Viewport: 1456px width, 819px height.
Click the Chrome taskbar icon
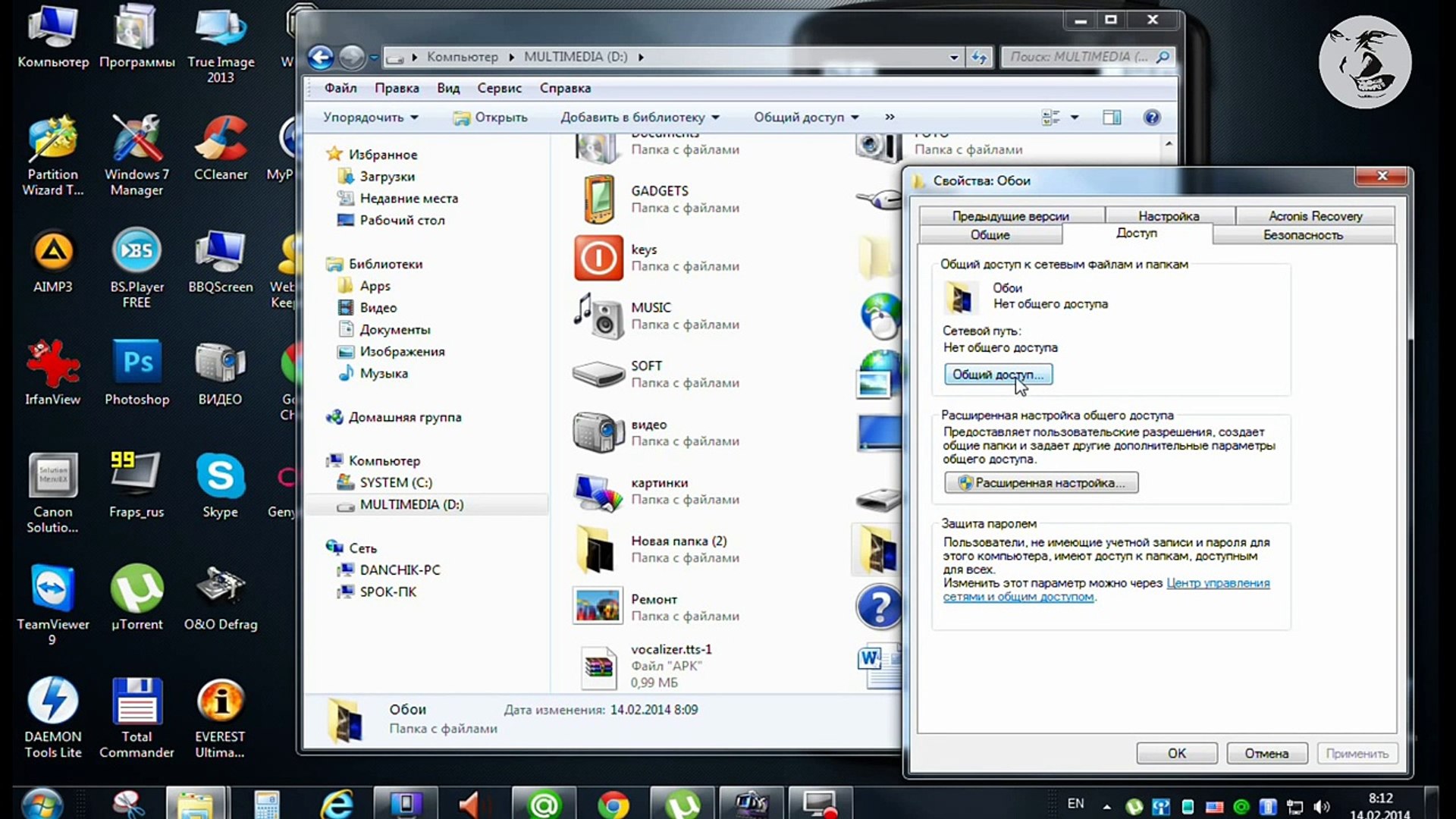tap(613, 804)
